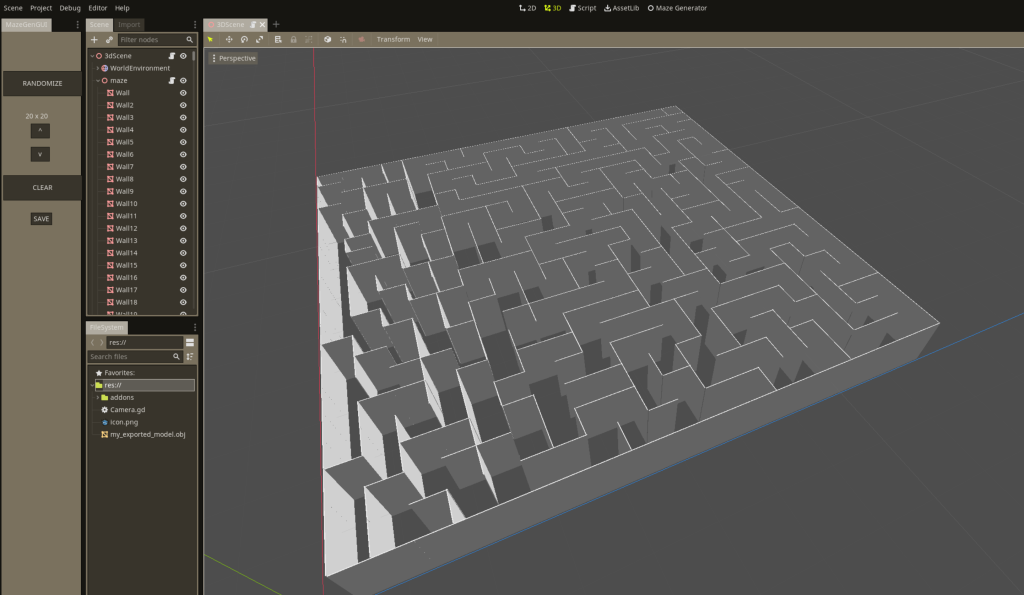Activate the Rotate tool
Image resolution: width=1024 pixels, height=595 pixels.
click(x=244, y=39)
